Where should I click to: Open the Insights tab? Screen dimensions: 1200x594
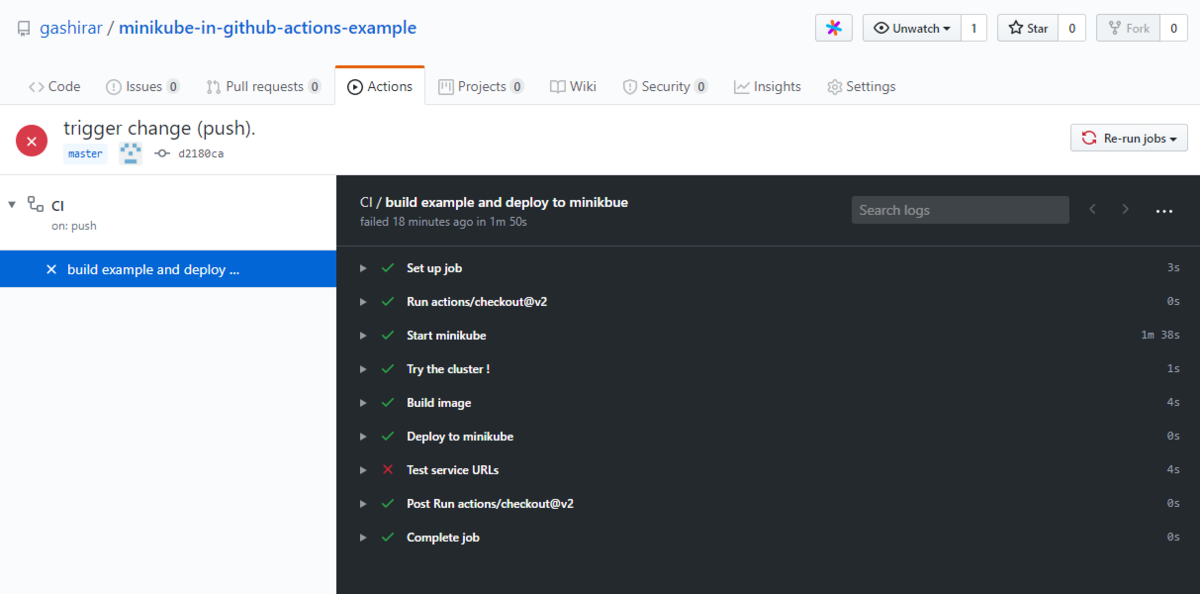pos(767,86)
